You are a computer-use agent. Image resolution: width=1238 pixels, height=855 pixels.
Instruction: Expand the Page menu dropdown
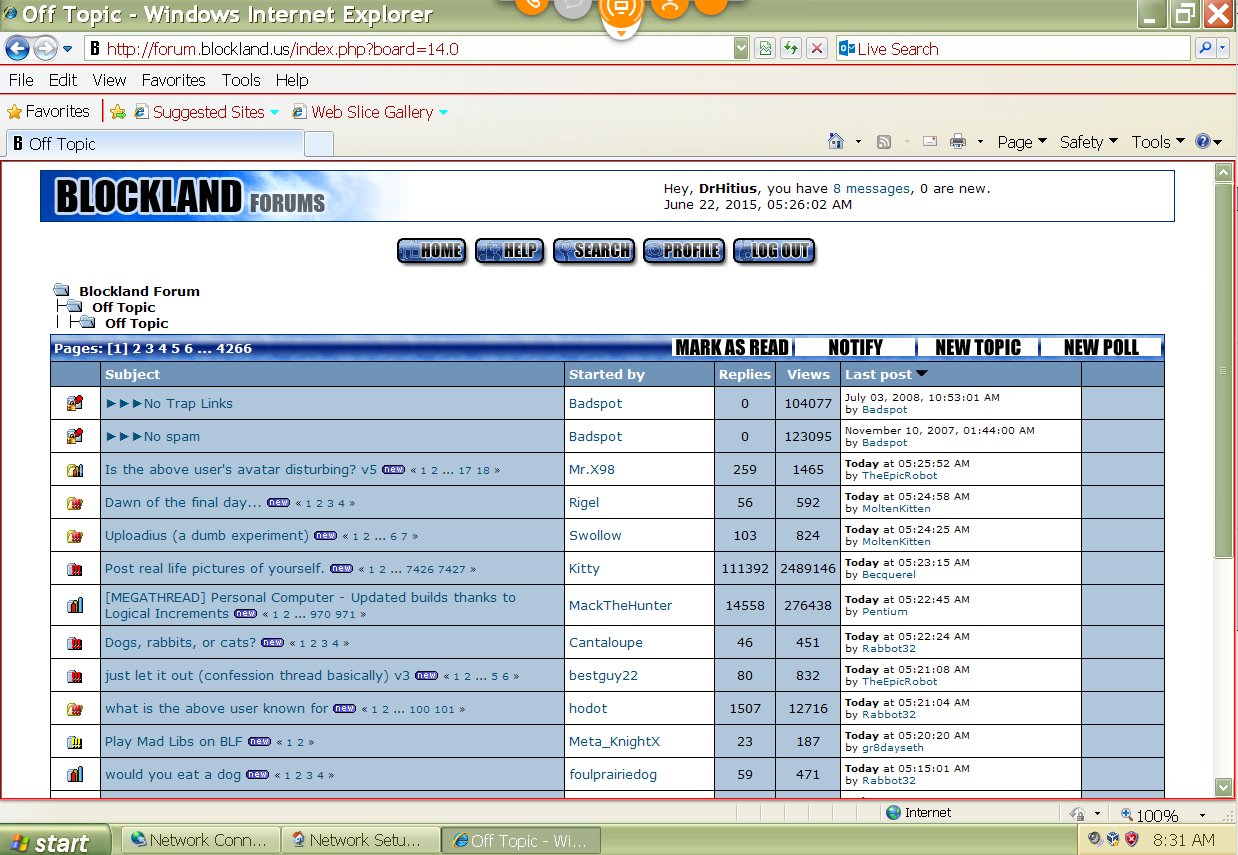(x=1022, y=142)
